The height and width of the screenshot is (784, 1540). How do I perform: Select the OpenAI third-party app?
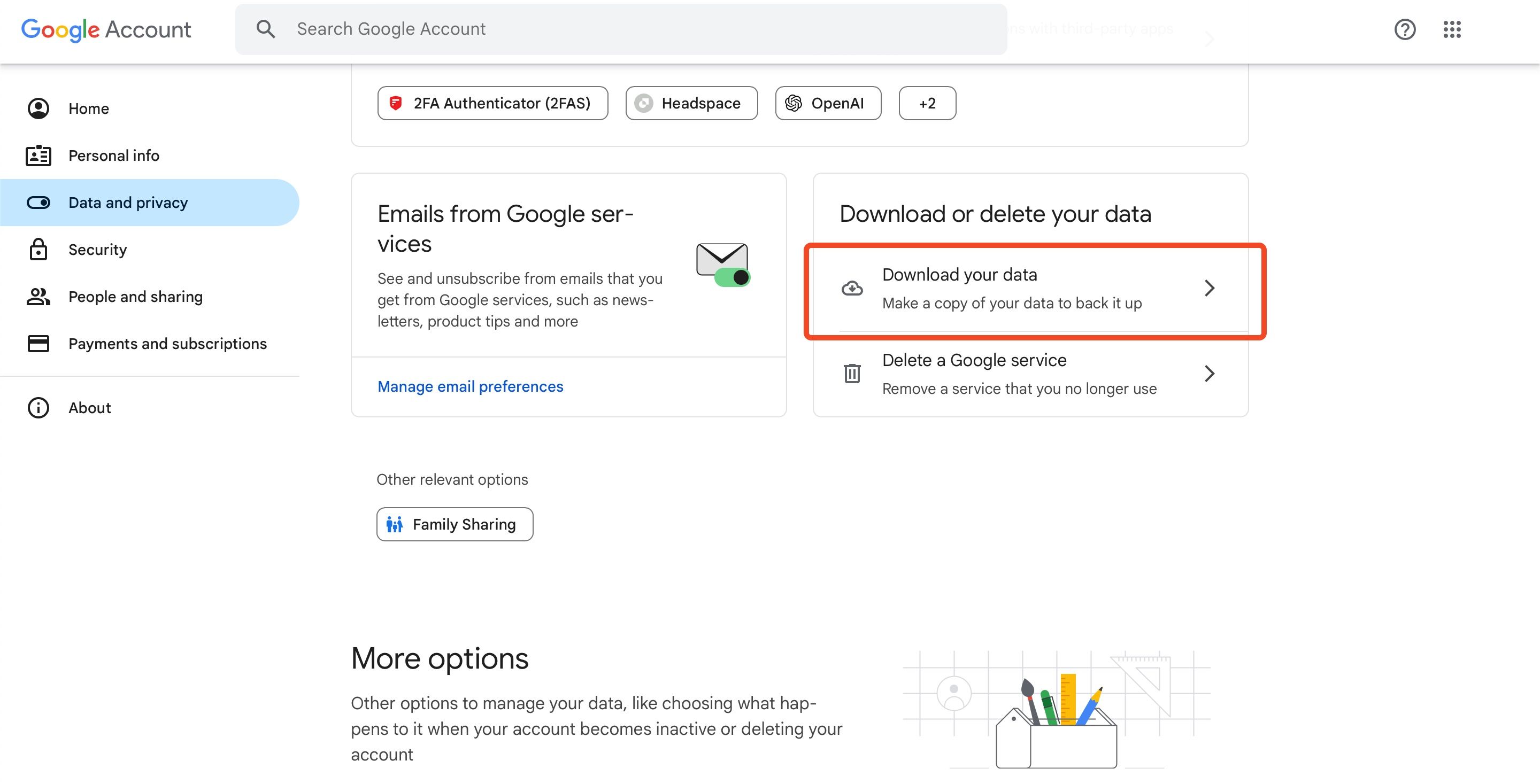pyautogui.click(x=828, y=103)
